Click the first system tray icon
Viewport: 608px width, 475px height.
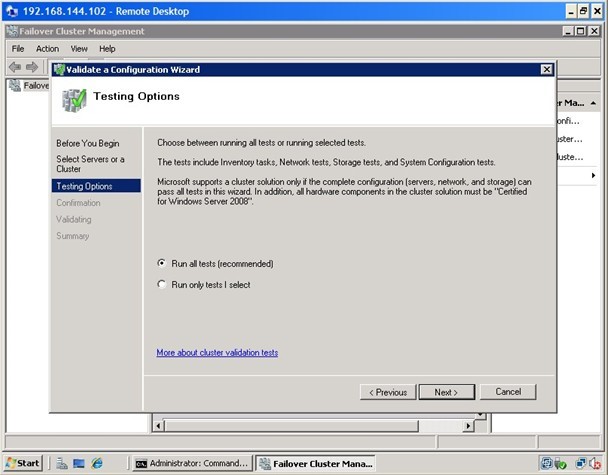pyautogui.click(x=547, y=463)
